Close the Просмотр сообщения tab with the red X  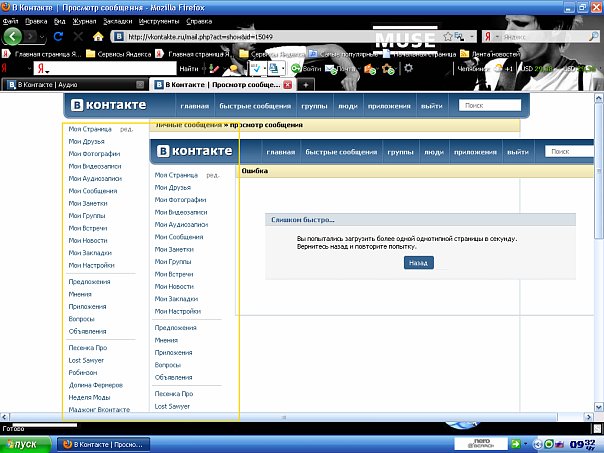point(287,85)
